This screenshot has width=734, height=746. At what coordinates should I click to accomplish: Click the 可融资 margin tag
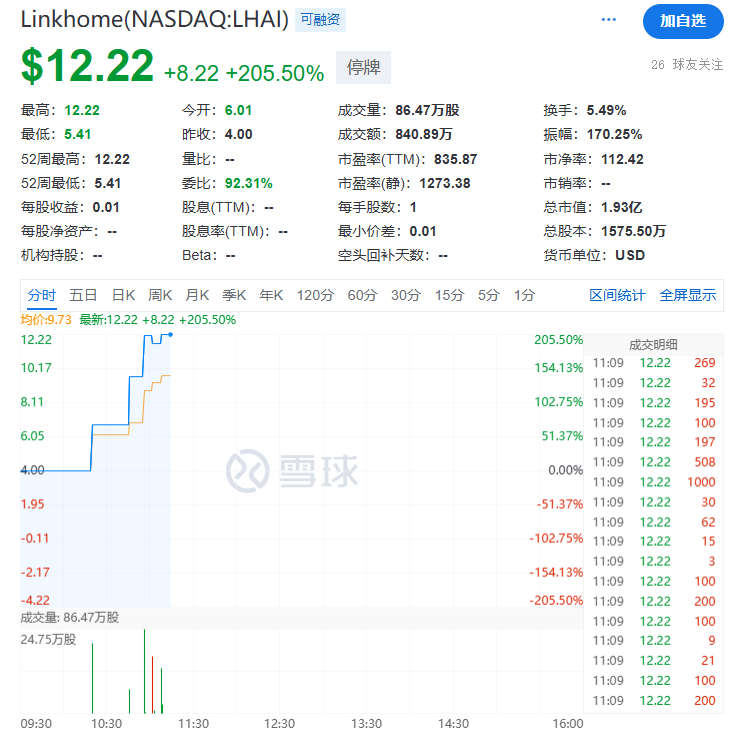pyautogui.click(x=320, y=20)
